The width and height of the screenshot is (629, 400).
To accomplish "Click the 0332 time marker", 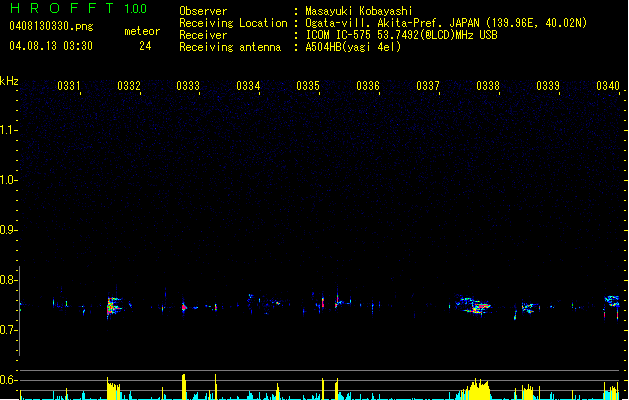I will coord(129,85).
